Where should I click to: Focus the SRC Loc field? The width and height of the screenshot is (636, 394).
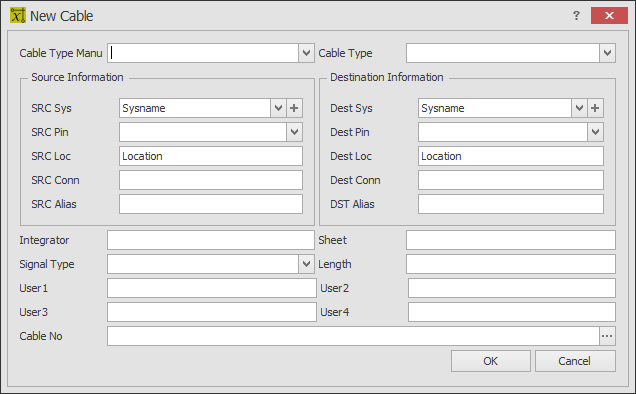coord(211,156)
